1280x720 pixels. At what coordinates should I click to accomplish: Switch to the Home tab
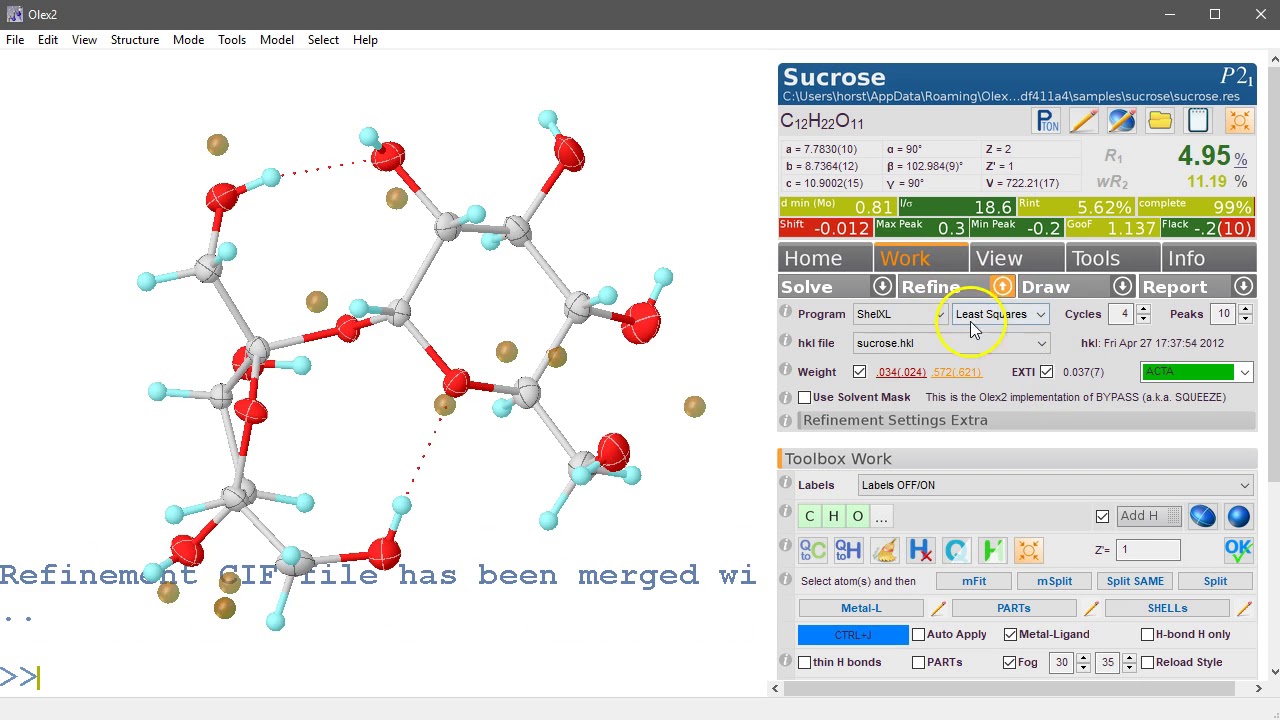(x=824, y=258)
